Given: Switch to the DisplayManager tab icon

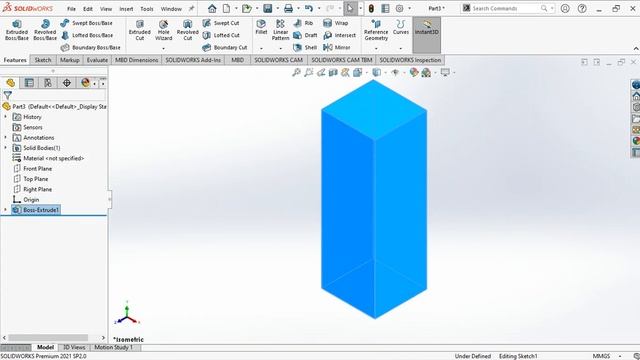Looking at the screenshot, I should tap(85, 83).
